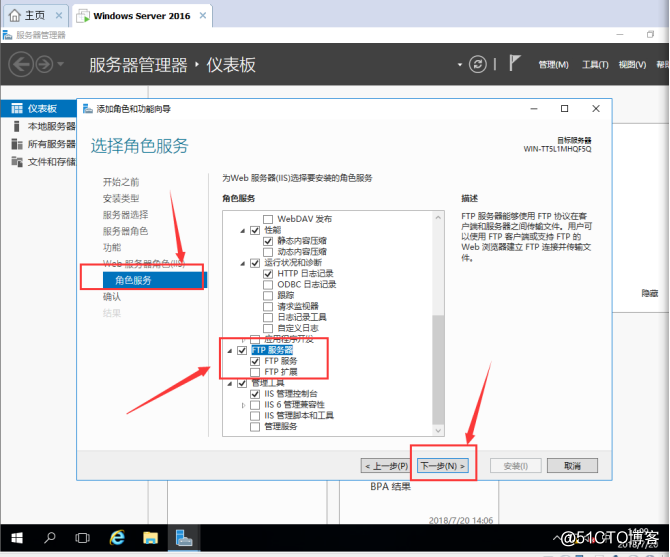Open the notifications flag icon
The height and width of the screenshot is (557, 670).
coord(514,63)
